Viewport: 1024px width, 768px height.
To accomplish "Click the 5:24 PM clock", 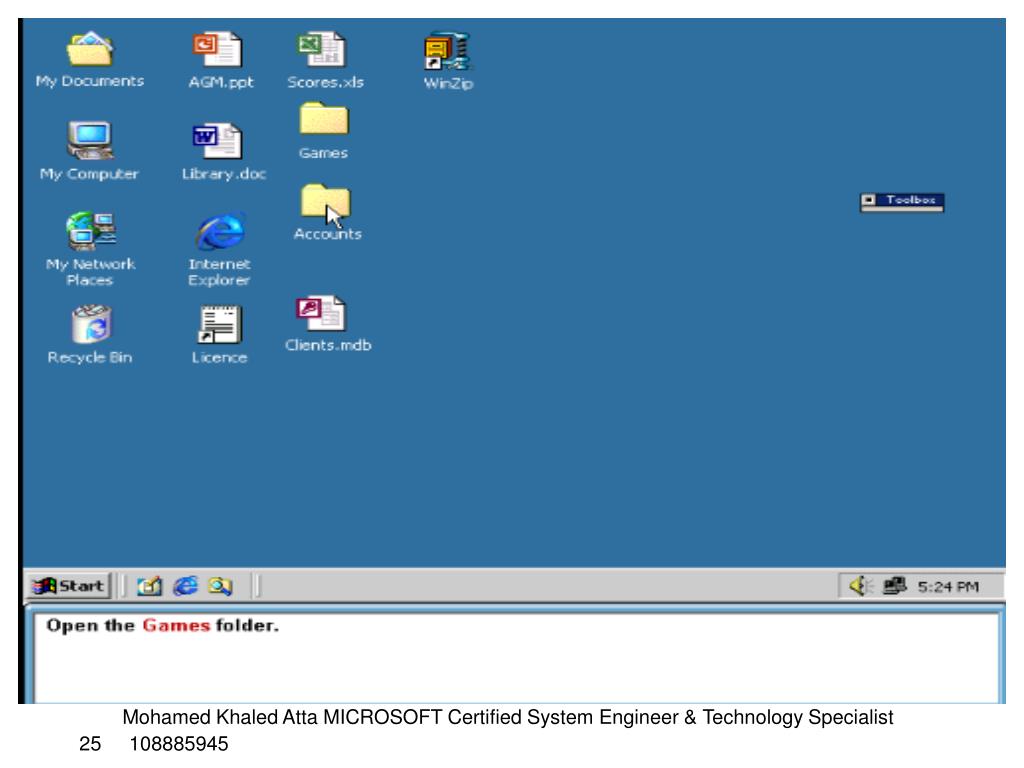I will pos(948,586).
